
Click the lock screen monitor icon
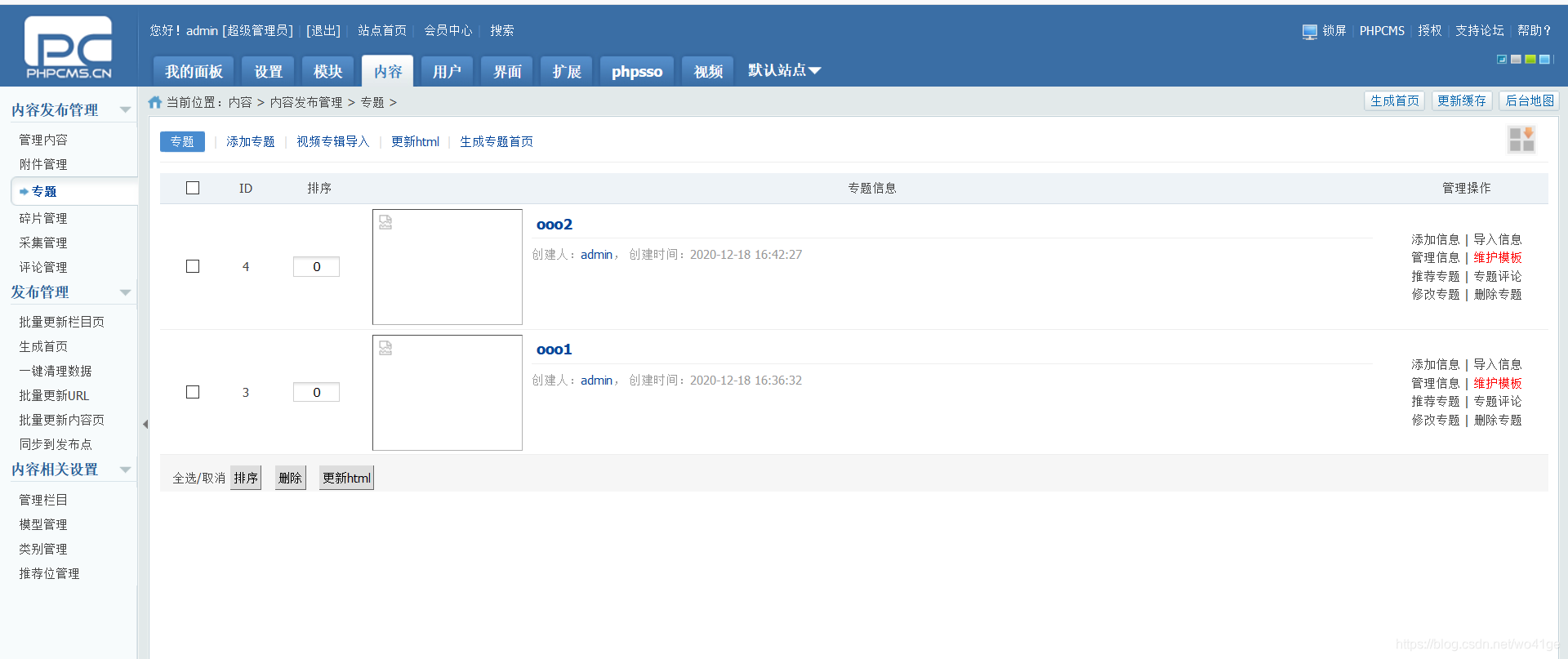[1310, 31]
